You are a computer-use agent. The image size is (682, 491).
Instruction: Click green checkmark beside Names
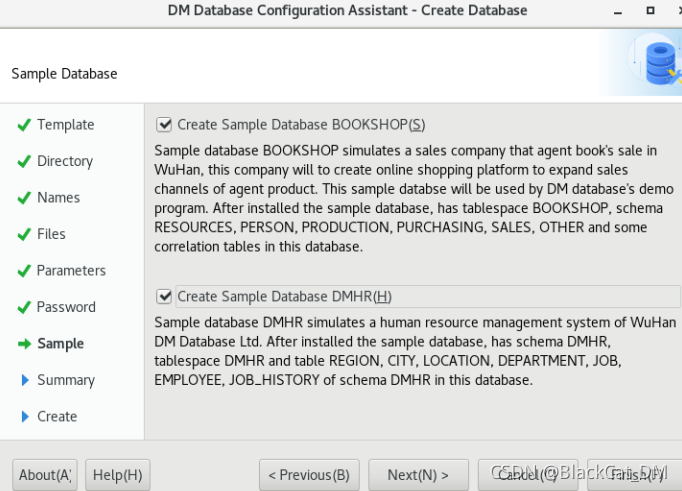pos(24,198)
